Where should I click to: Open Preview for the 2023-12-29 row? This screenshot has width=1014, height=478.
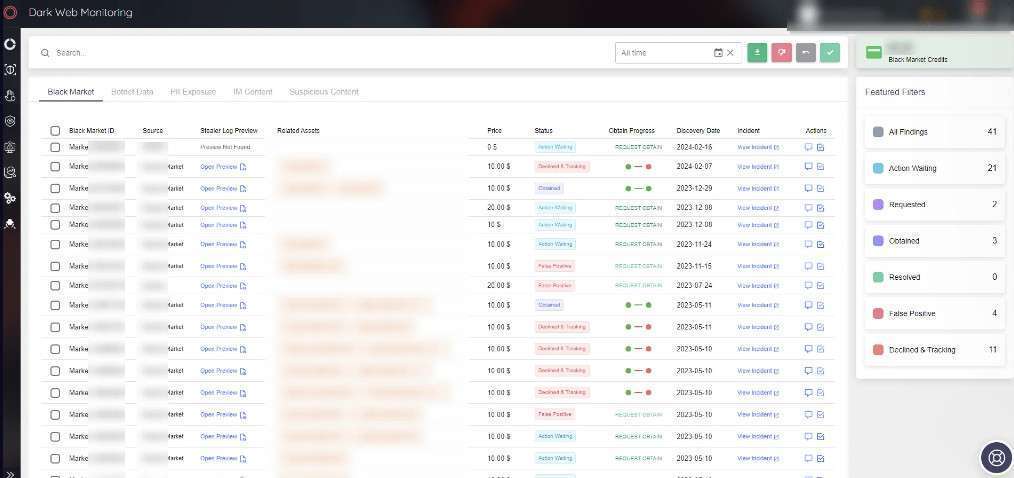pos(223,189)
